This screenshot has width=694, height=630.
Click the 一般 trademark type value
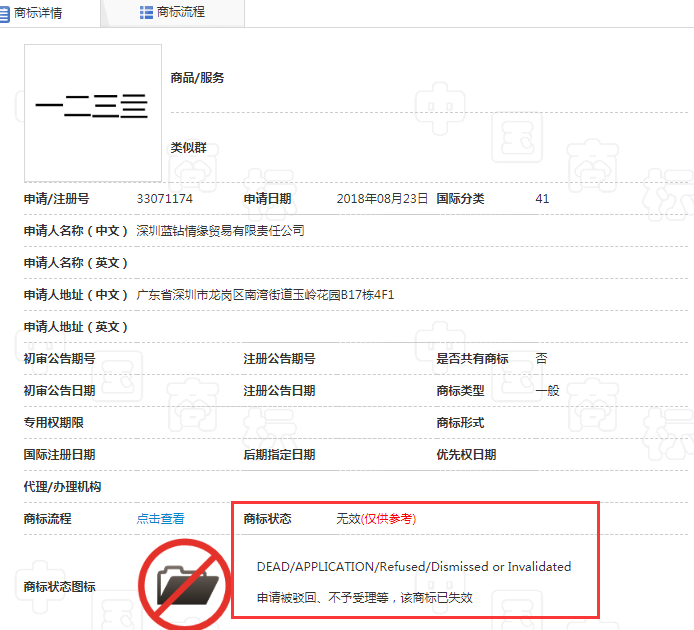click(x=547, y=390)
